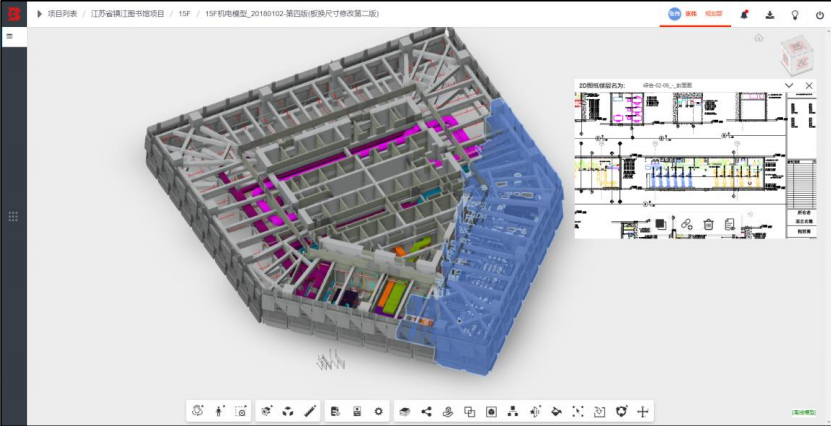The height and width of the screenshot is (426, 831).
Task: Click the framed snapshot icon
Action: click(491, 411)
